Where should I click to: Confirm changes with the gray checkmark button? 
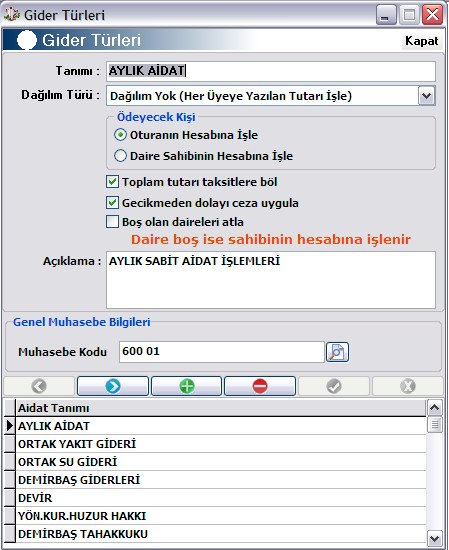(x=334, y=386)
